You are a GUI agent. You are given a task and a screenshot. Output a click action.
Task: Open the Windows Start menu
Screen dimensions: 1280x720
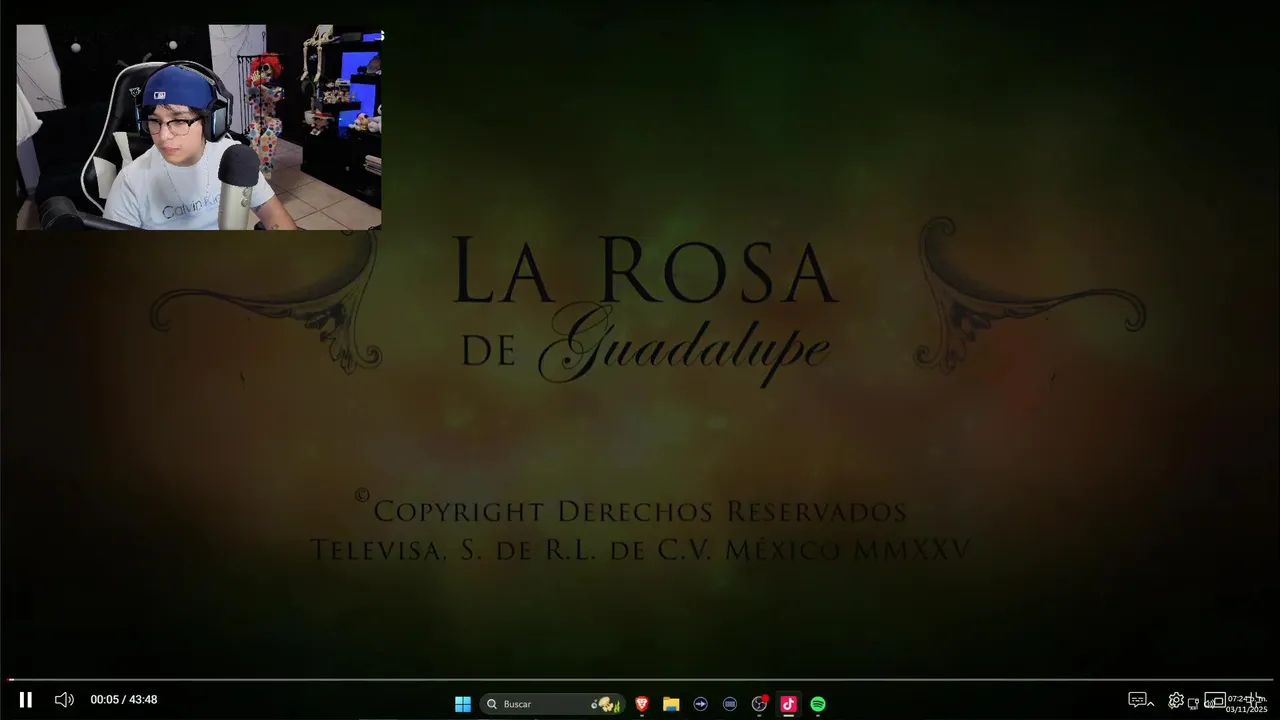[x=463, y=704]
